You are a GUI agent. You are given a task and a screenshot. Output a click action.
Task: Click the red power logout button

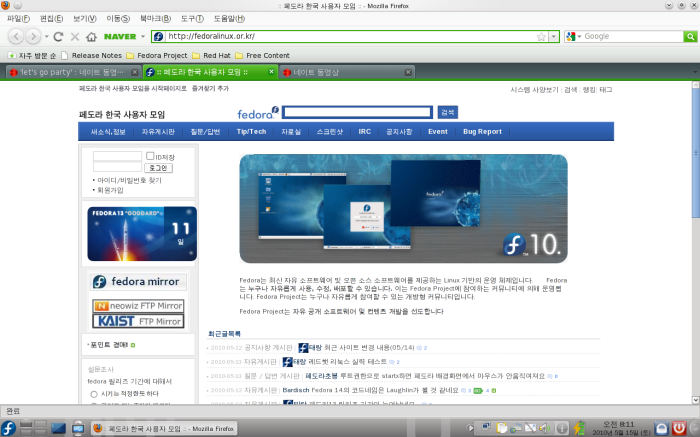pyautogui.click(x=679, y=429)
